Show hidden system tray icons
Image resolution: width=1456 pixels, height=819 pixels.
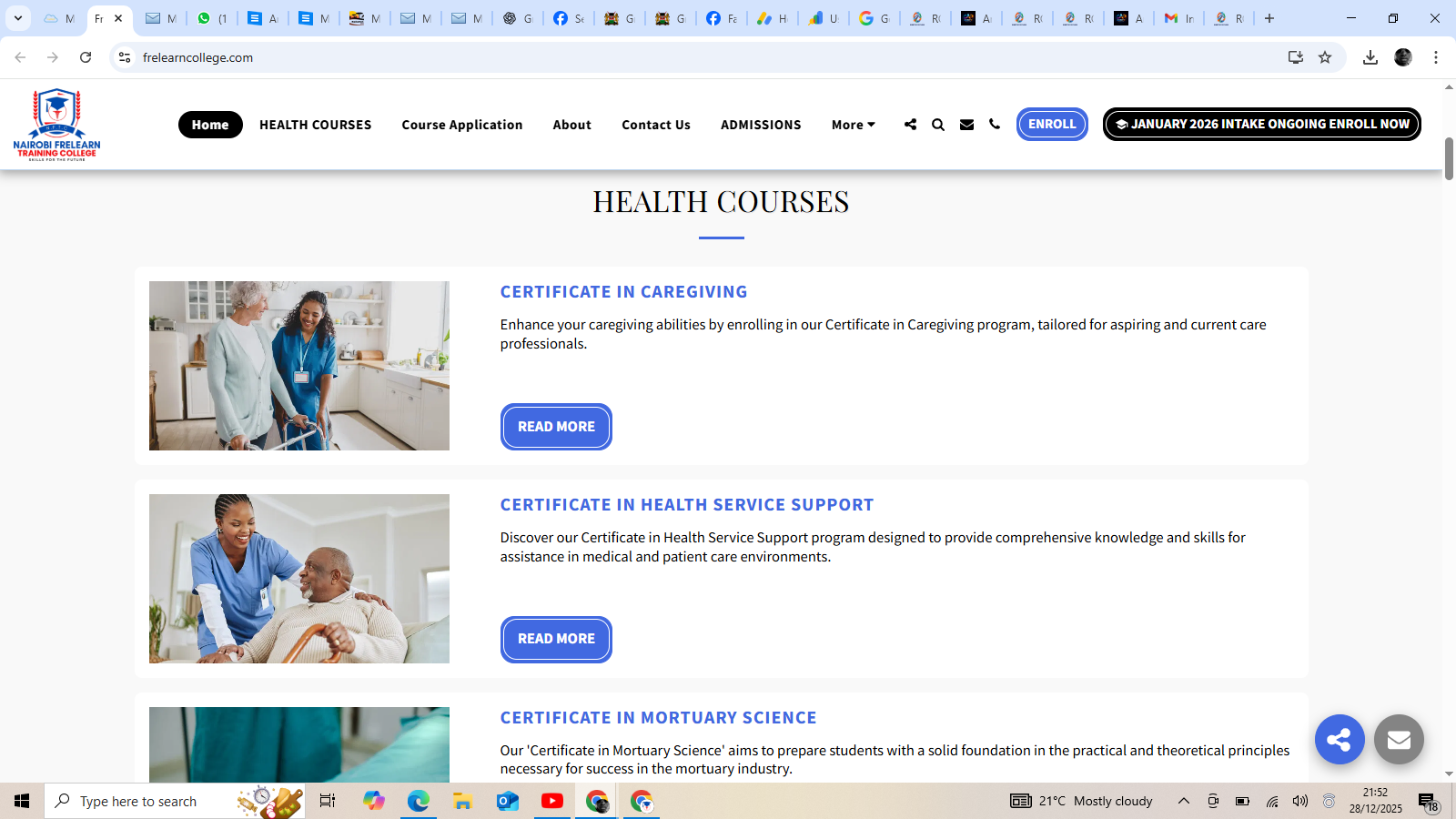click(x=1183, y=801)
